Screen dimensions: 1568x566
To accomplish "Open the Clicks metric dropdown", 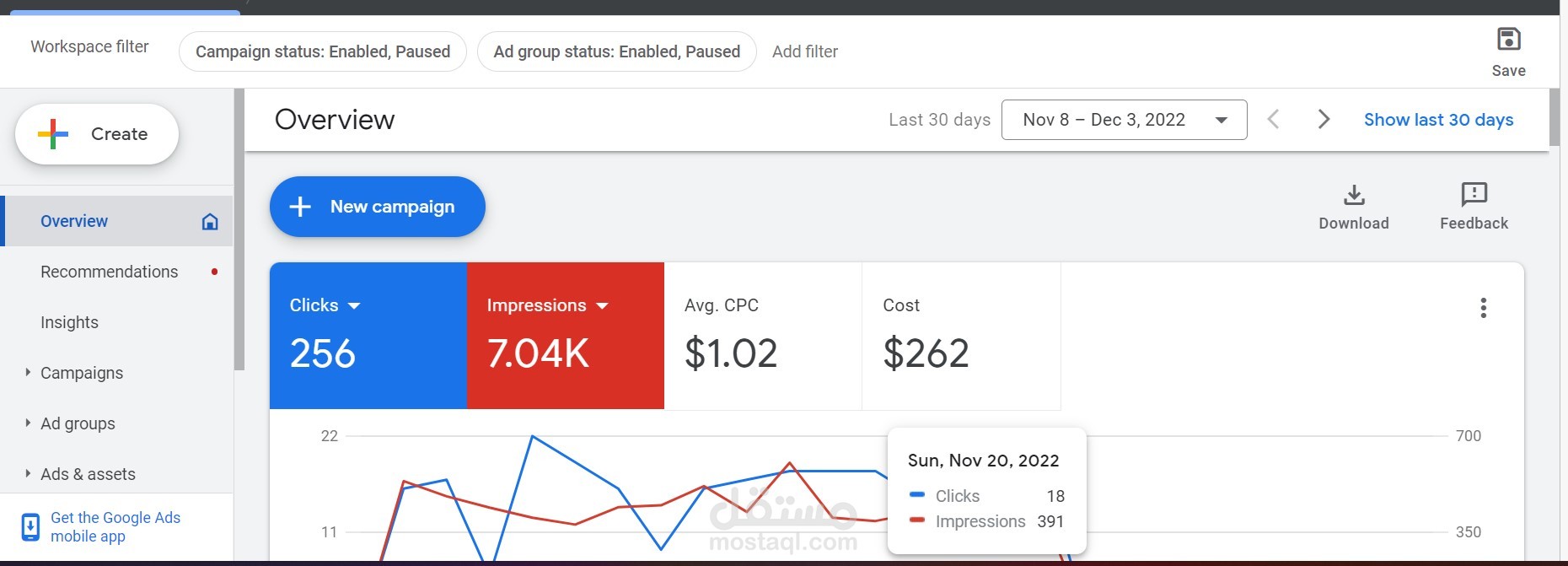I will 354,306.
